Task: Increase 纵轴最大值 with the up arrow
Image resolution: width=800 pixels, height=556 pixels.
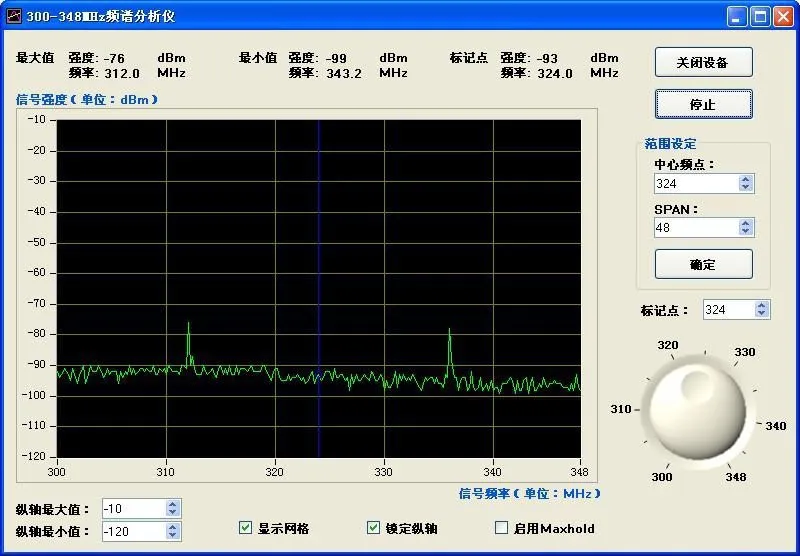Action: point(172,504)
